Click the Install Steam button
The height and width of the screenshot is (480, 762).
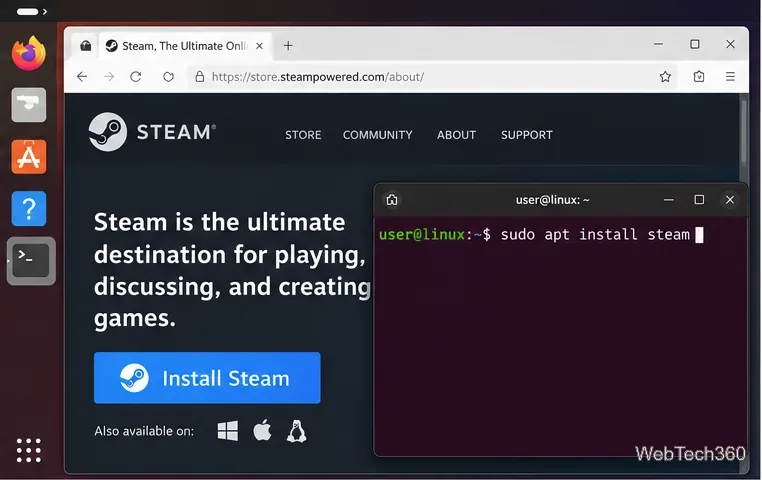coord(207,378)
